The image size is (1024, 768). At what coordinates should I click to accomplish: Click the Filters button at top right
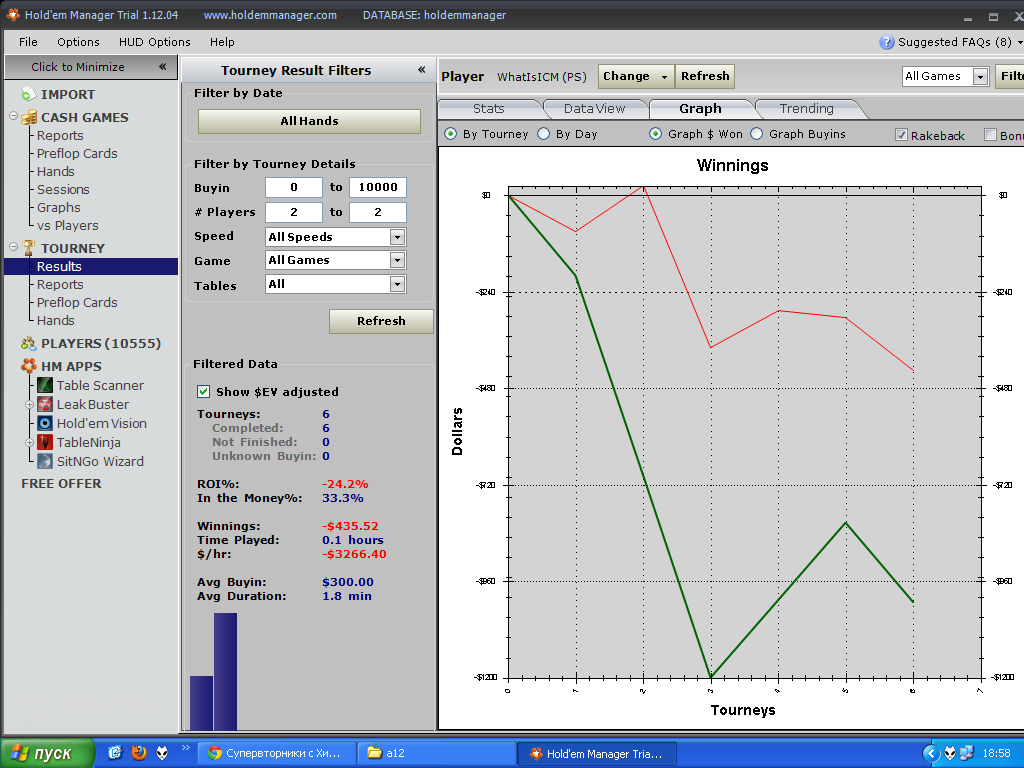(1010, 76)
